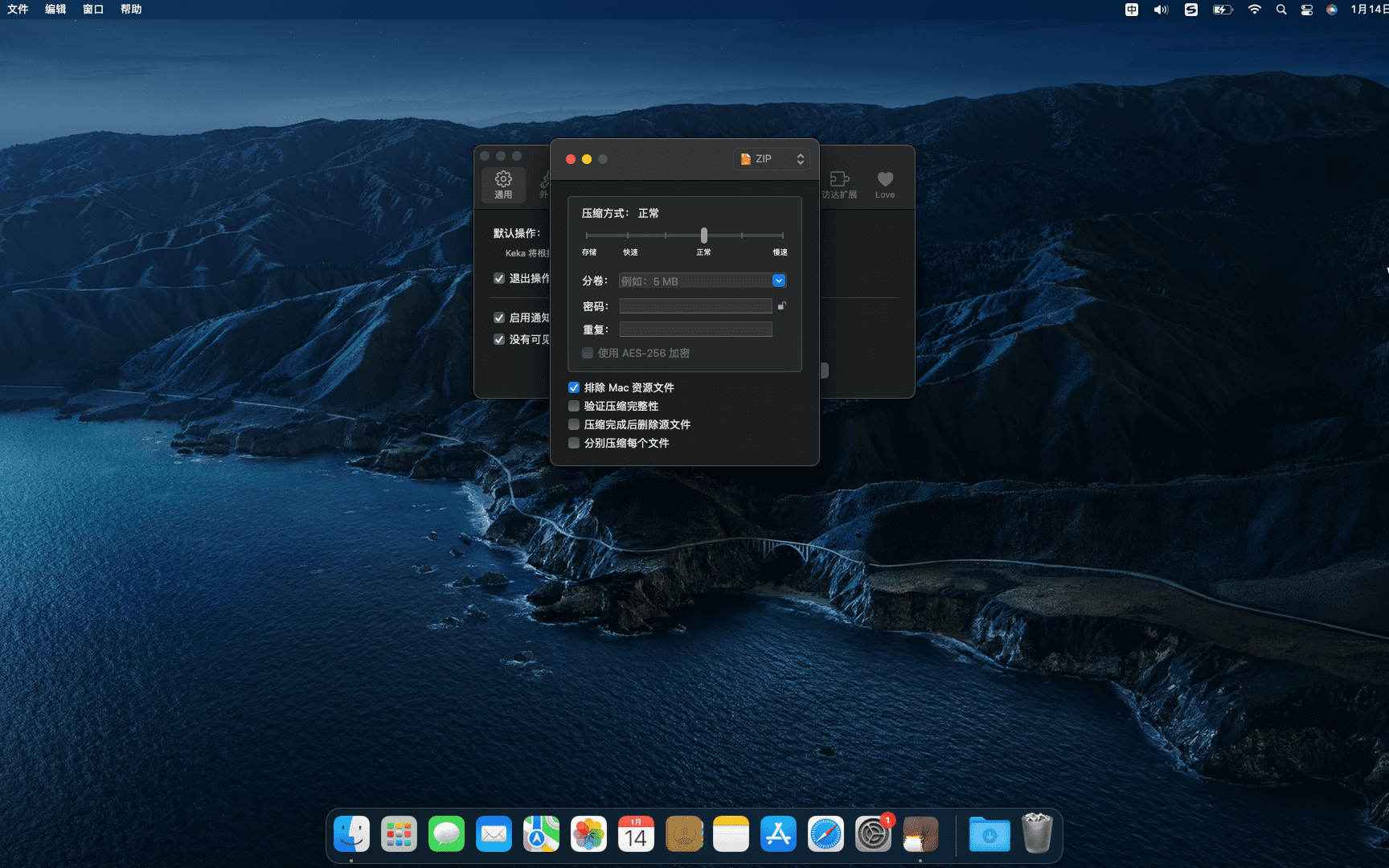
Task: Open Photos app in the dock
Action: (588, 834)
